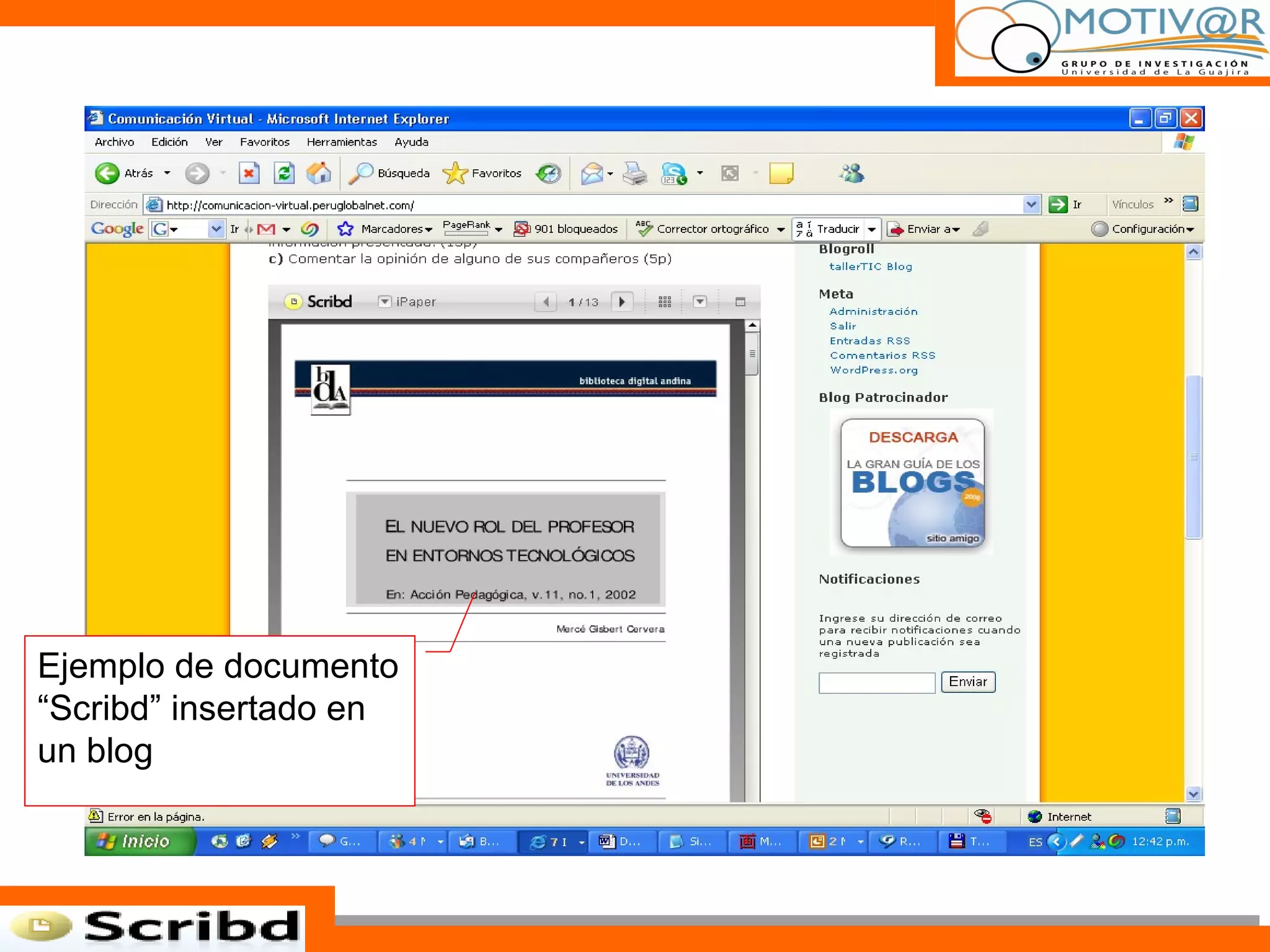Viewport: 1270px width, 952px height.
Task: Refresh the page with green arrows icon
Action: (284, 173)
